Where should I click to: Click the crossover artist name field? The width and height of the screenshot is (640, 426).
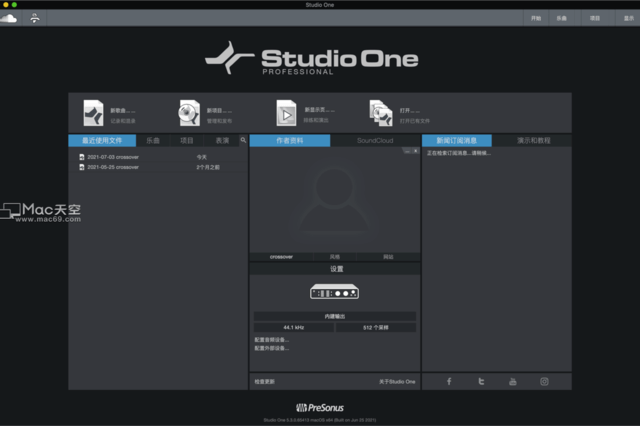click(x=281, y=257)
